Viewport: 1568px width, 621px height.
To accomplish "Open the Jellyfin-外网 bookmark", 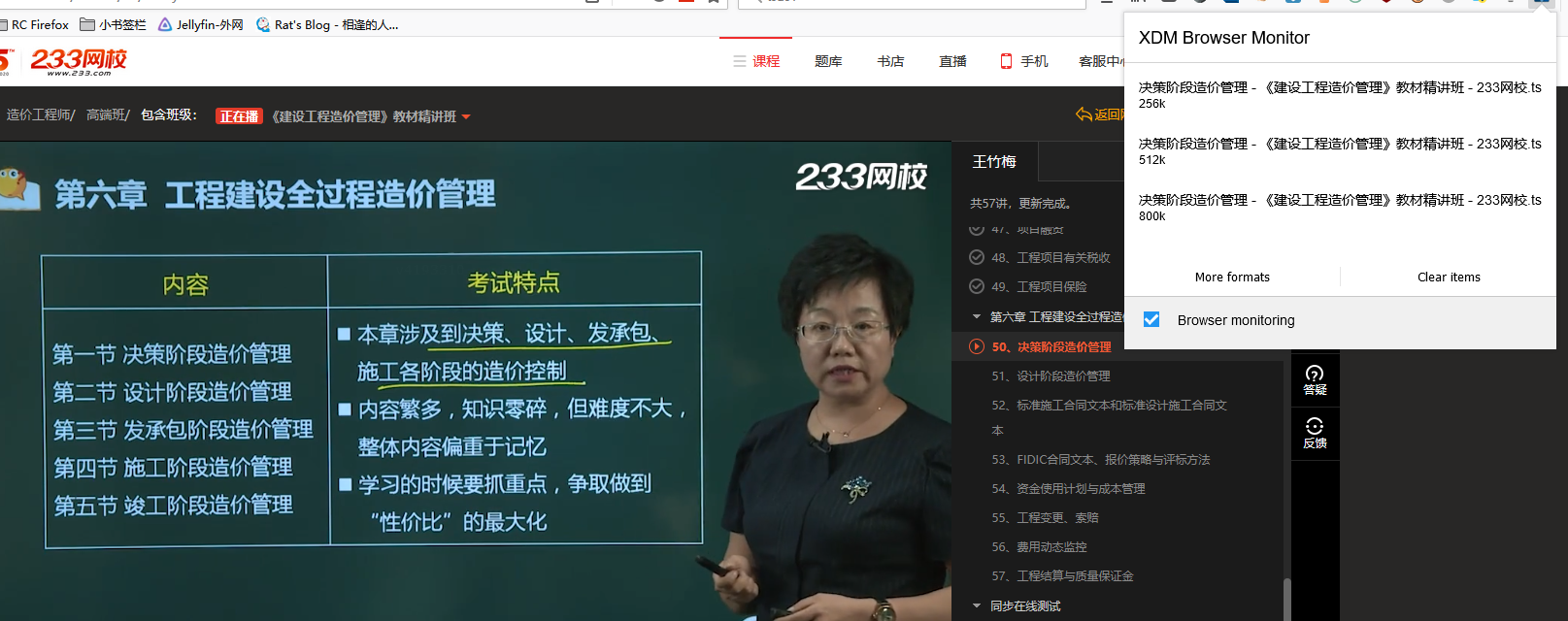I will [201, 24].
